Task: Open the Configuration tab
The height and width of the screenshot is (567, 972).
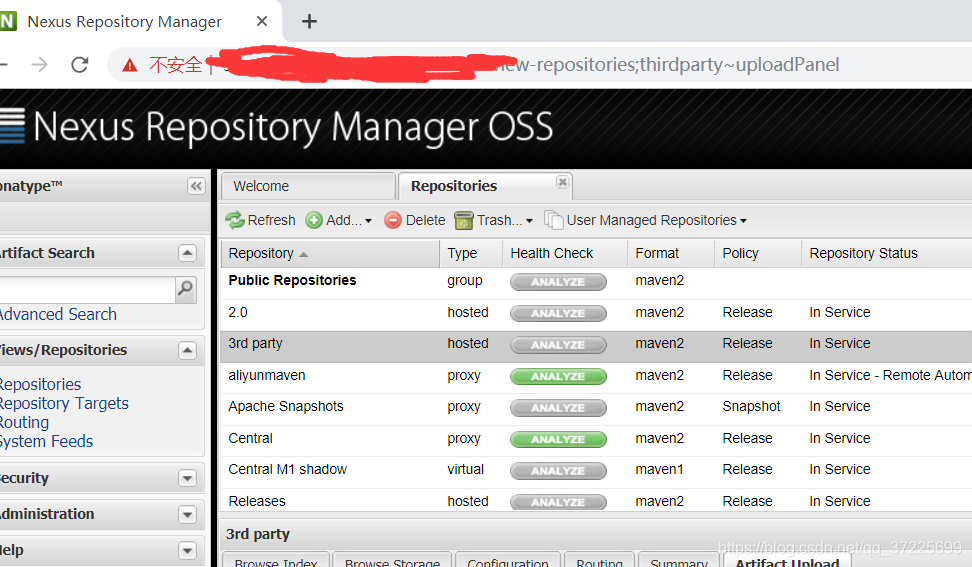Action: click(x=508, y=560)
